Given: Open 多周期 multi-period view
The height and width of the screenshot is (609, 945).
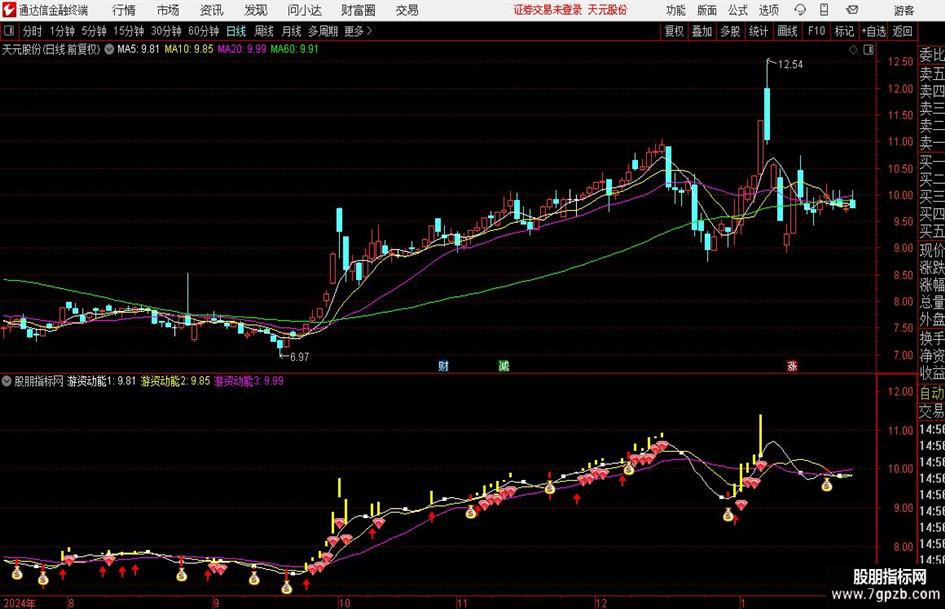Looking at the screenshot, I should pyautogui.click(x=323, y=31).
